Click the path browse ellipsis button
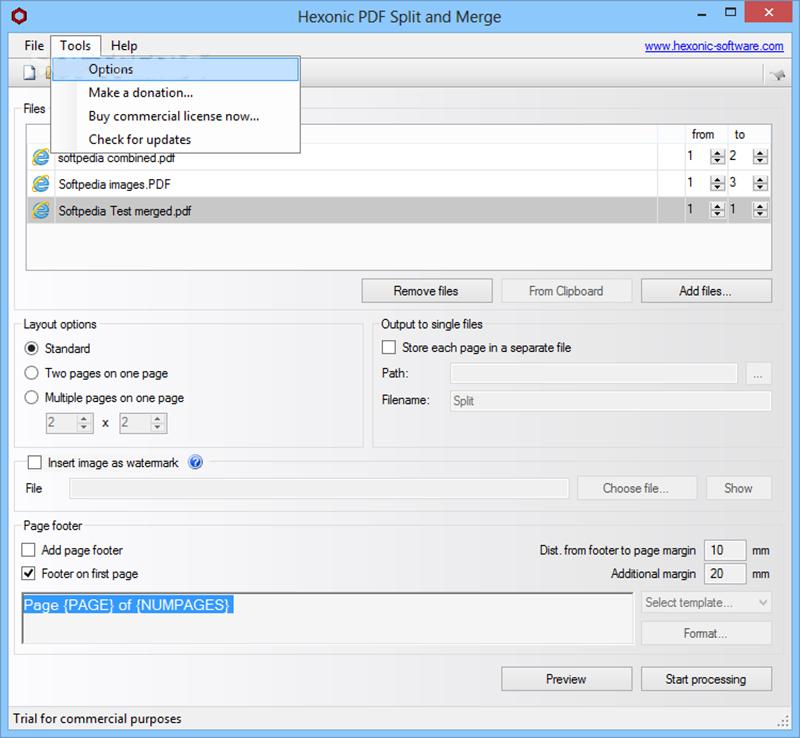This screenshot has width=800, height=738. click(759, 374)
